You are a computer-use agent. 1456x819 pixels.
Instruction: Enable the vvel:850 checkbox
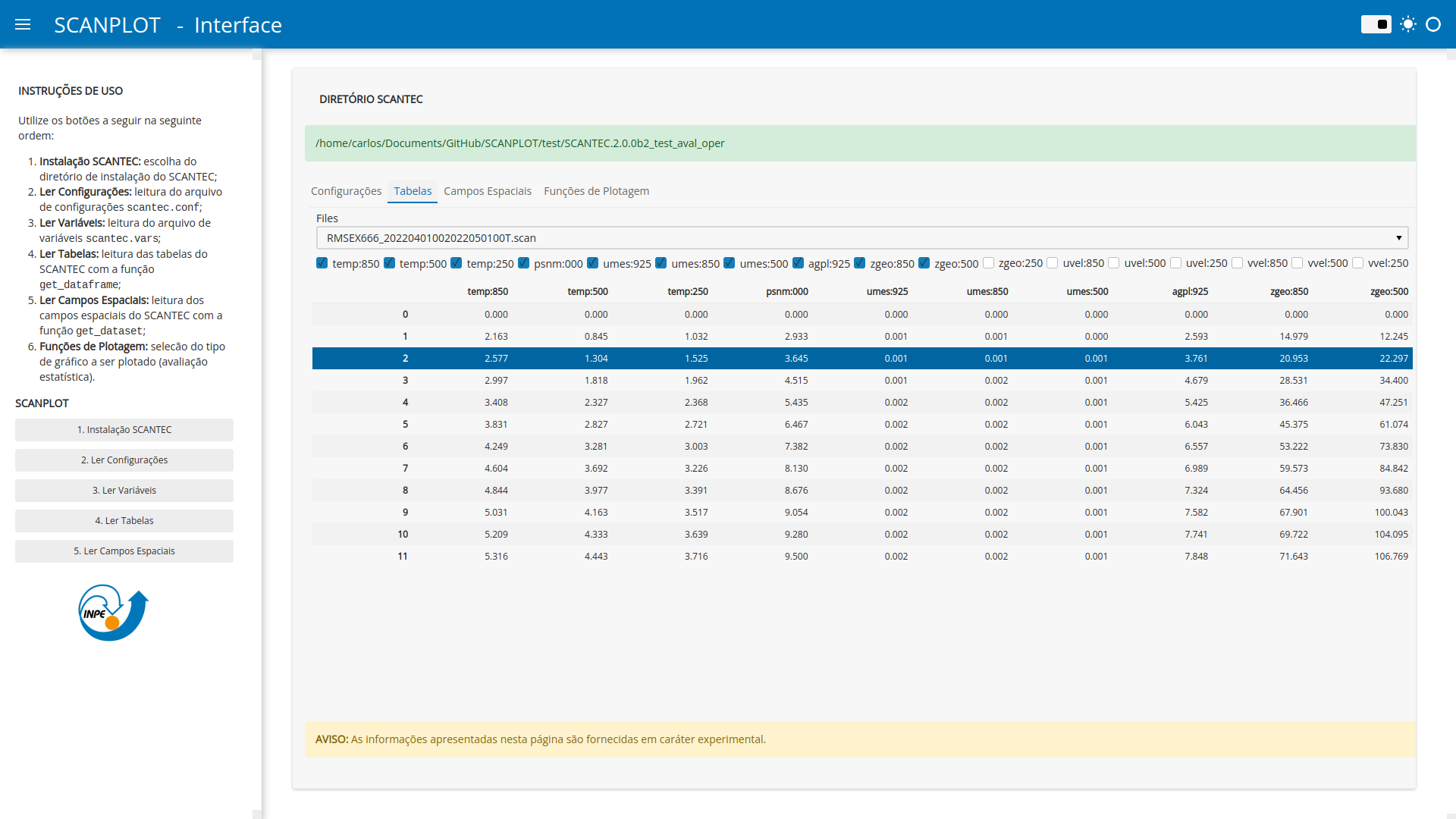click(x=1237, y=263)
